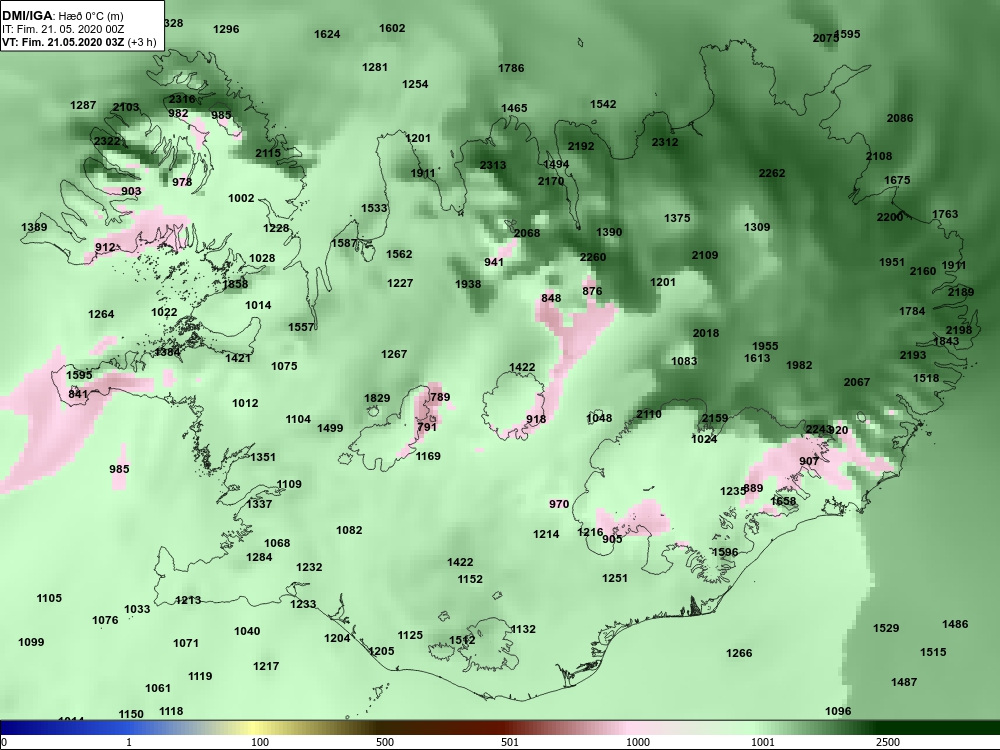Click the map value 1012
1000x750 pixels.
click(245, 403)
